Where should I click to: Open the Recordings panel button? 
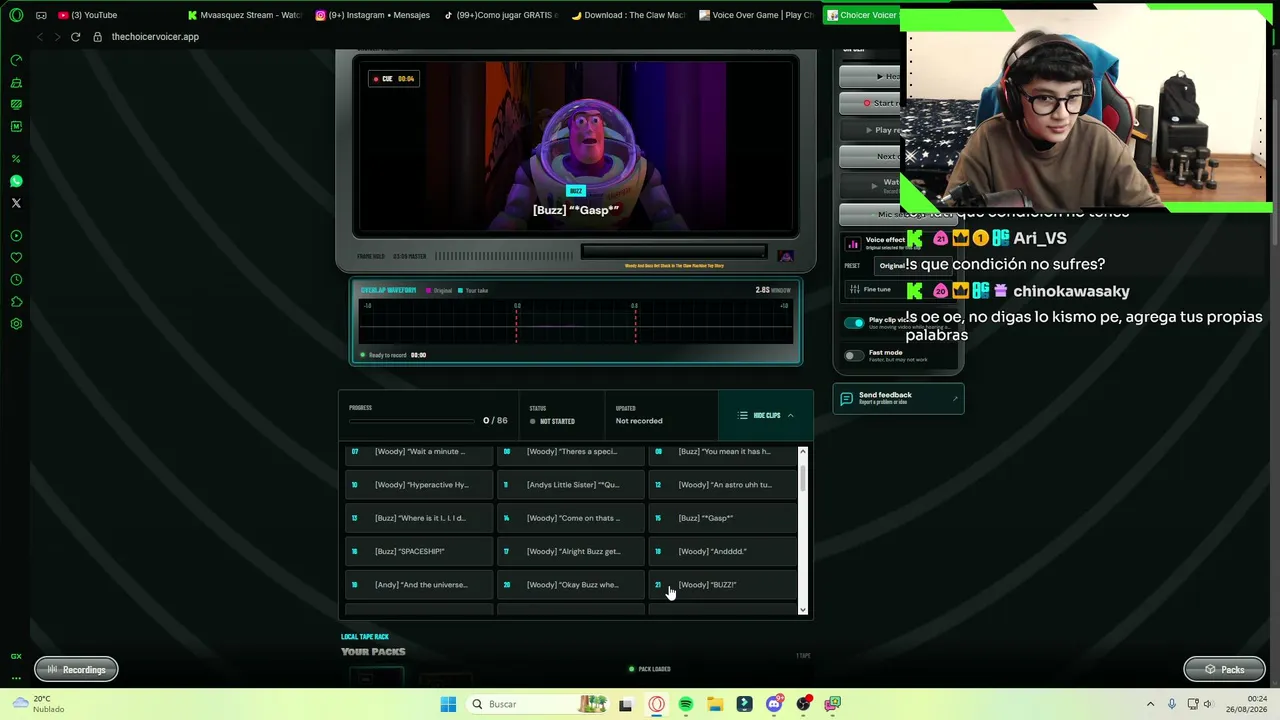[x=76, y=669]
